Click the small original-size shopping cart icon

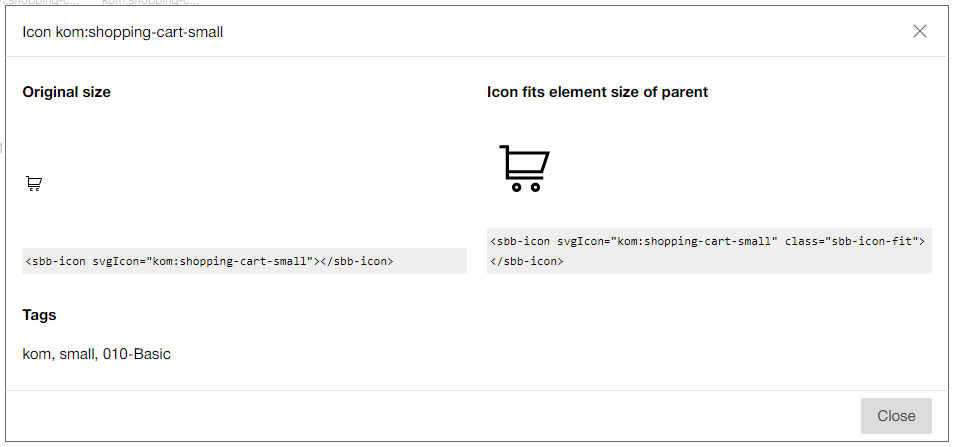34,183
